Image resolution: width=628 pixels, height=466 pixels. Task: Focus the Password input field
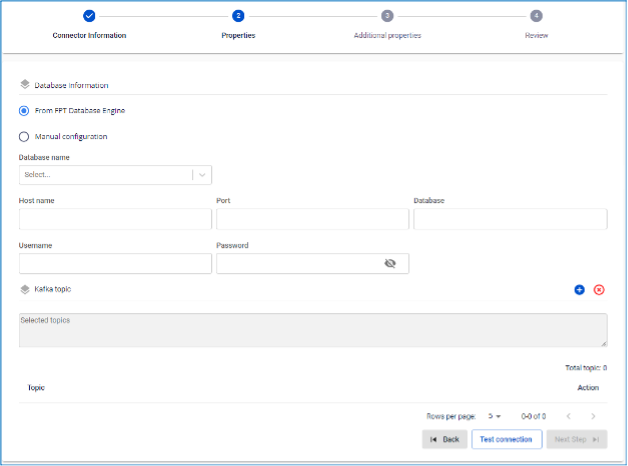[312, 263]
